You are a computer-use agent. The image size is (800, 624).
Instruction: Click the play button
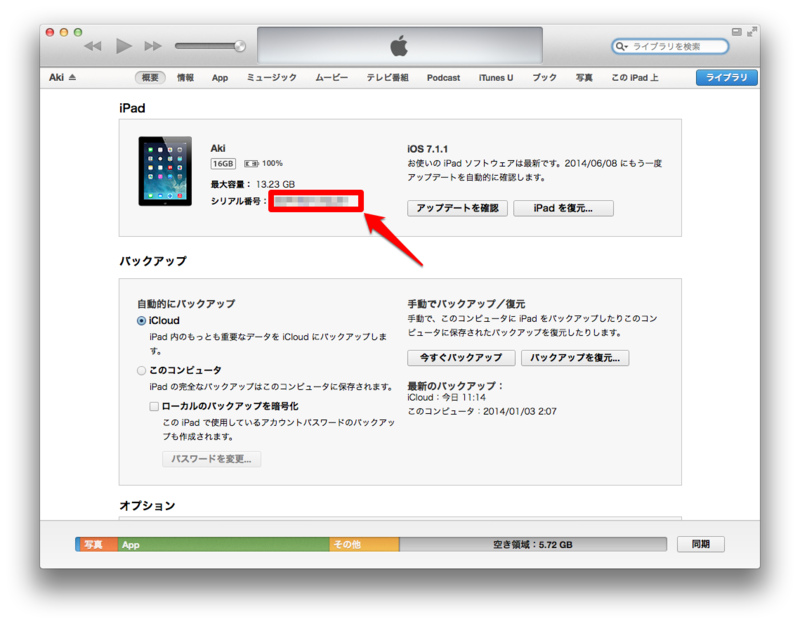123,46
